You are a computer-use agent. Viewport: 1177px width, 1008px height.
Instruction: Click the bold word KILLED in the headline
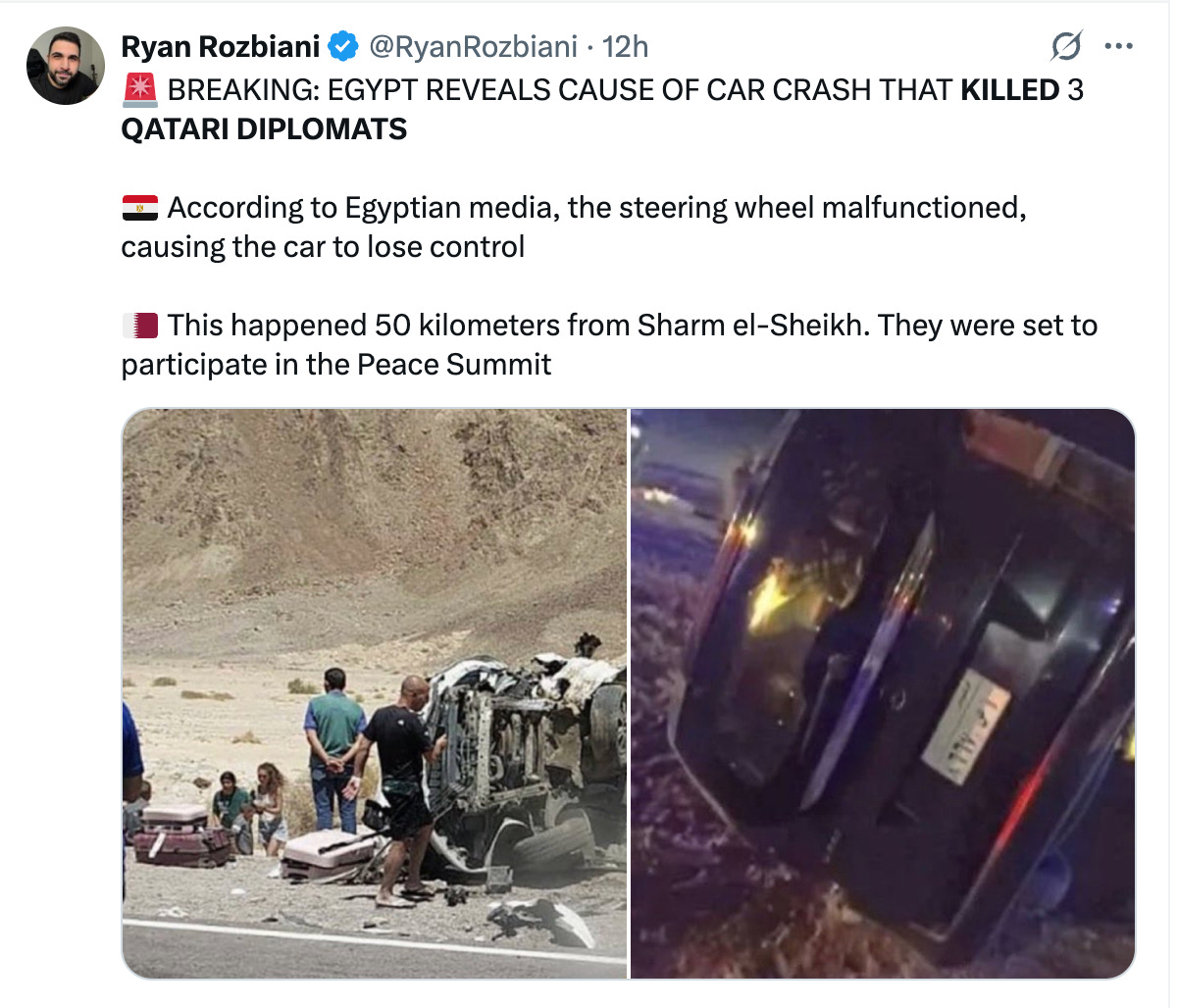(1009, 90)
